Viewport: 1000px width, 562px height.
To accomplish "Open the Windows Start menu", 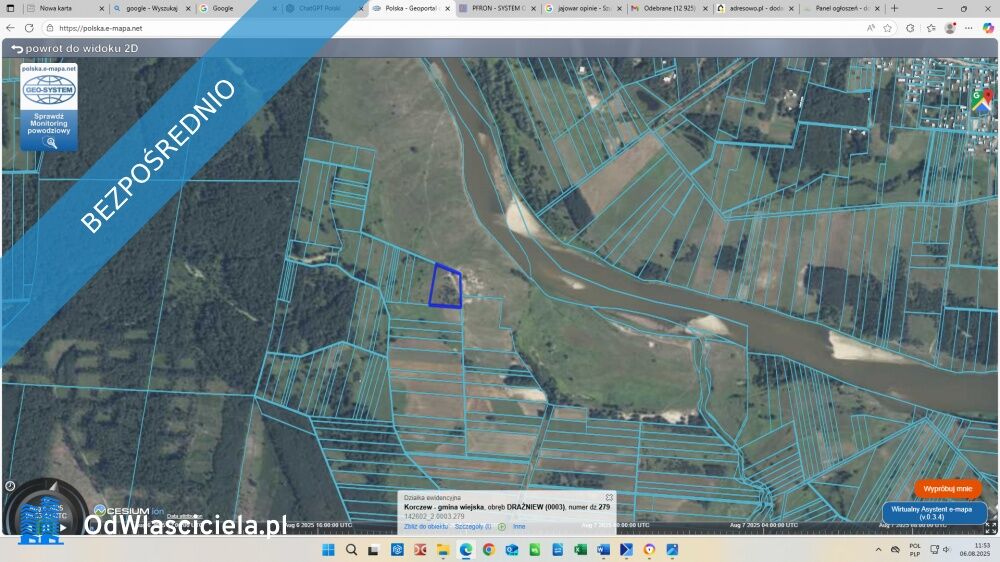I will 328,549.
